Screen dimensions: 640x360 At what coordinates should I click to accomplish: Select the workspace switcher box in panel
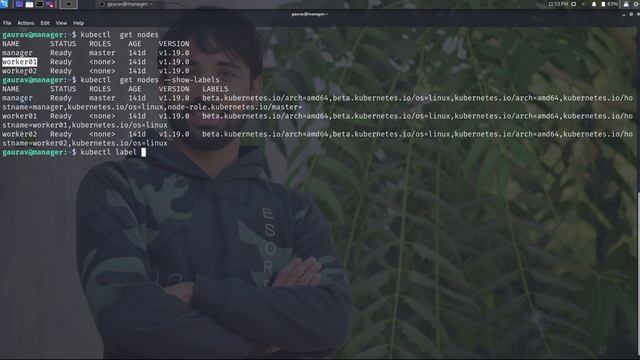(x=69, y=4)
